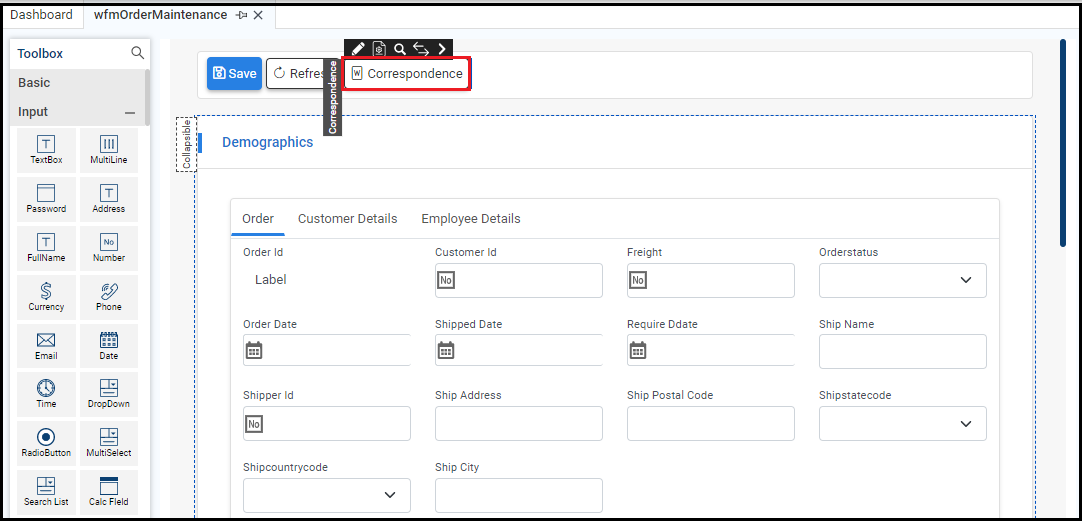Image resolution: width=1082 pixels, height=521 pixels.
Task: Select the TextBox control in Toolbox
Action: point(46,150)
